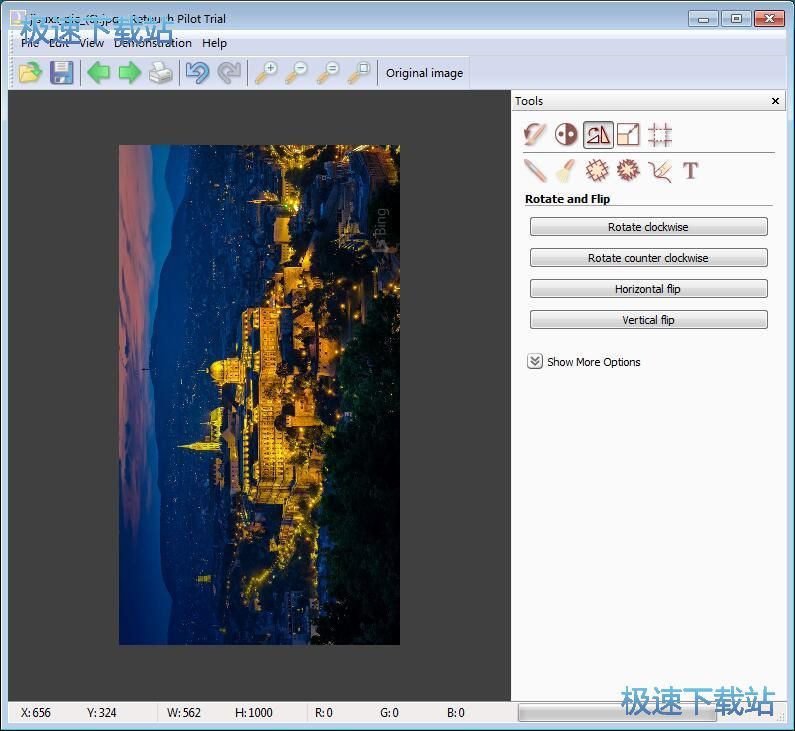The height and width of the screenshot is (731, 795).
Task: Select the Text tool icon
Action: pos(690,171)
